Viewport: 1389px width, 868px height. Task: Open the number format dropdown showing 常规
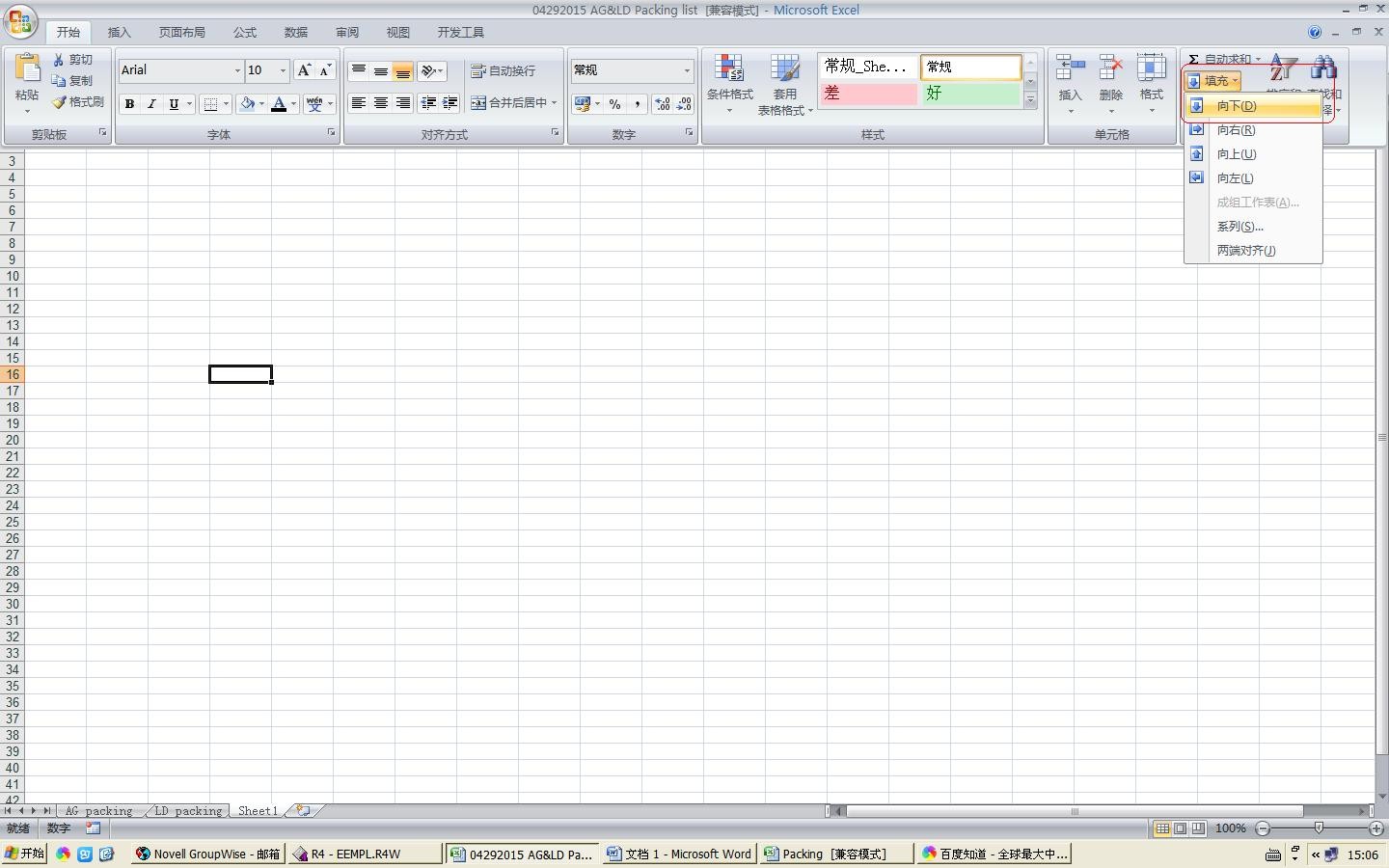tap(687, 70)
